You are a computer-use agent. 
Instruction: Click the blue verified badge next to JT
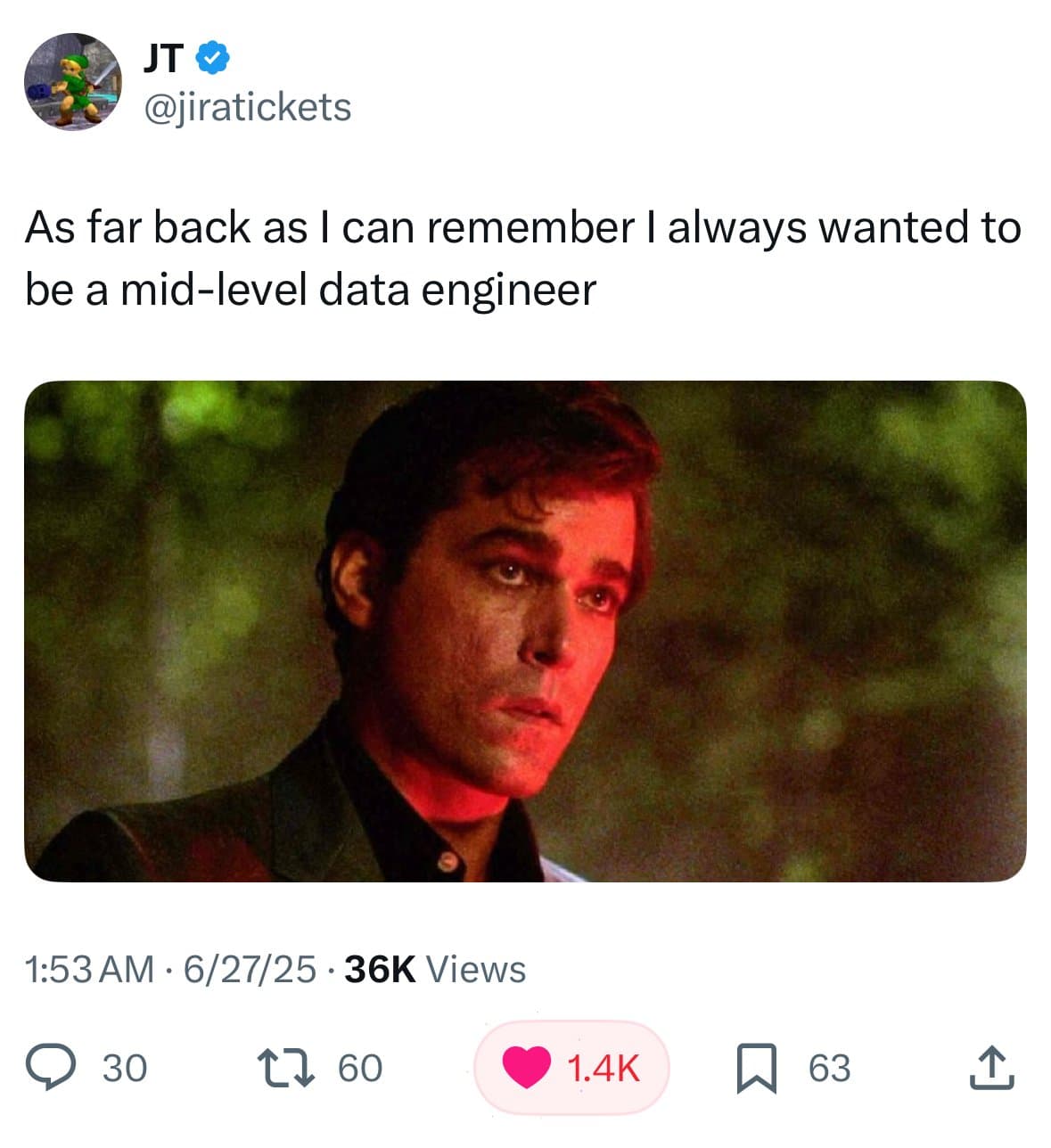coord(211,55)
